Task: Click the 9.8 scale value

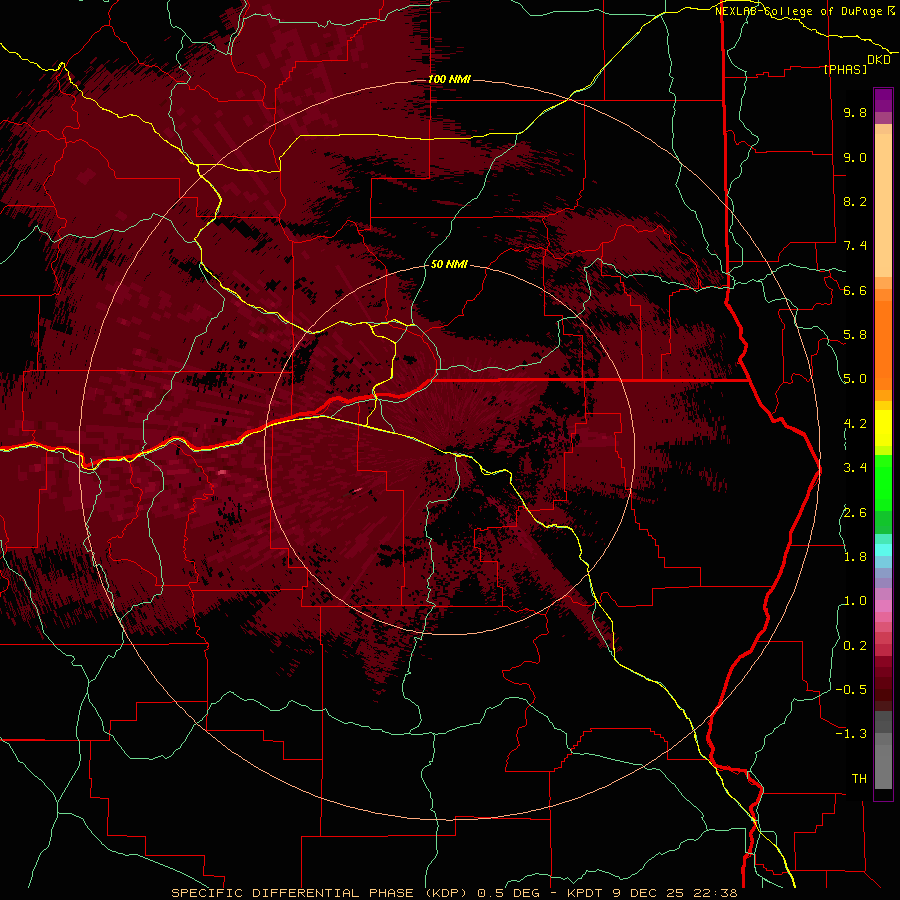Action: [x=855, y=112]
